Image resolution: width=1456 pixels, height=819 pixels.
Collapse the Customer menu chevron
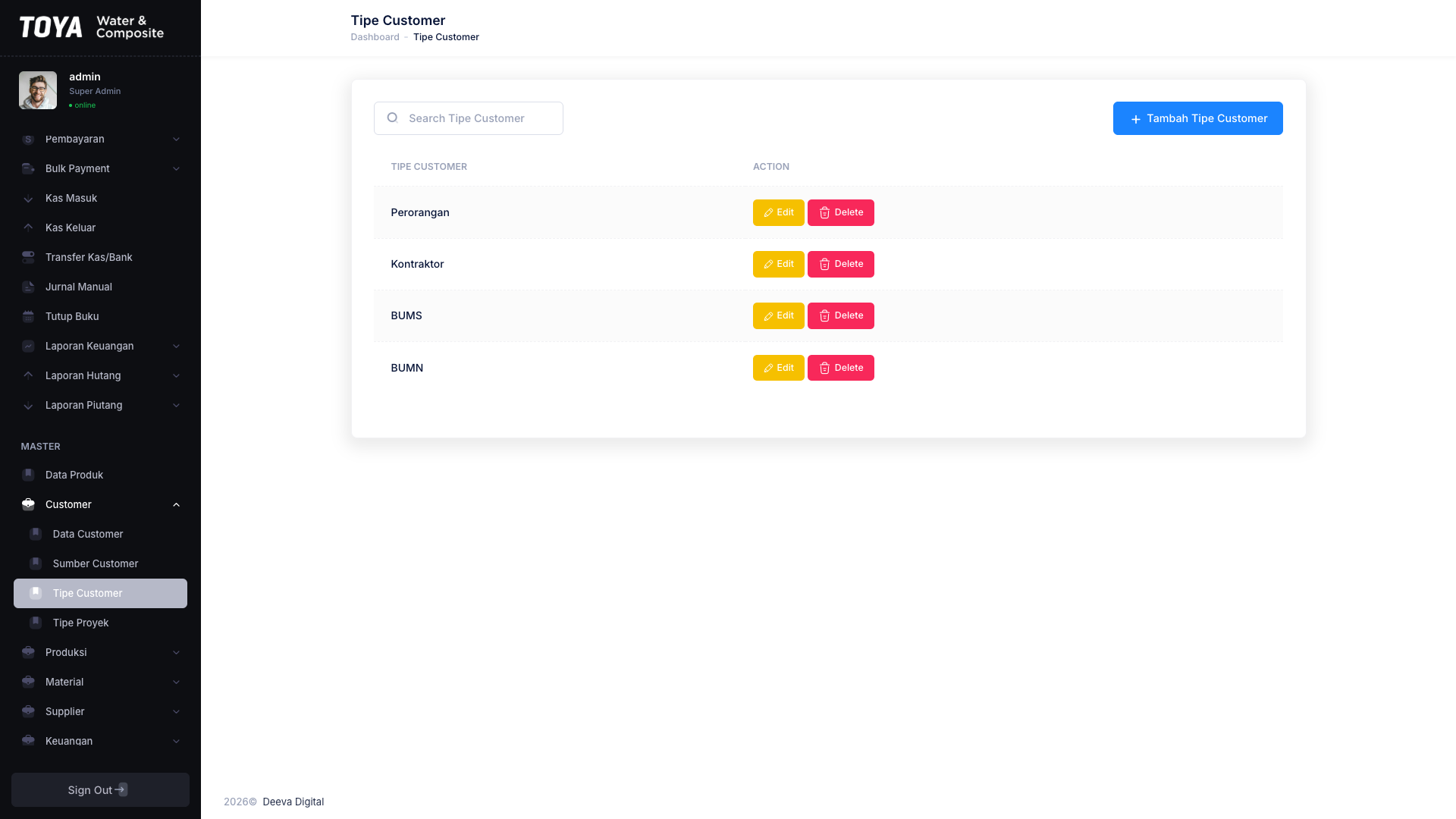tap(176, 504)
